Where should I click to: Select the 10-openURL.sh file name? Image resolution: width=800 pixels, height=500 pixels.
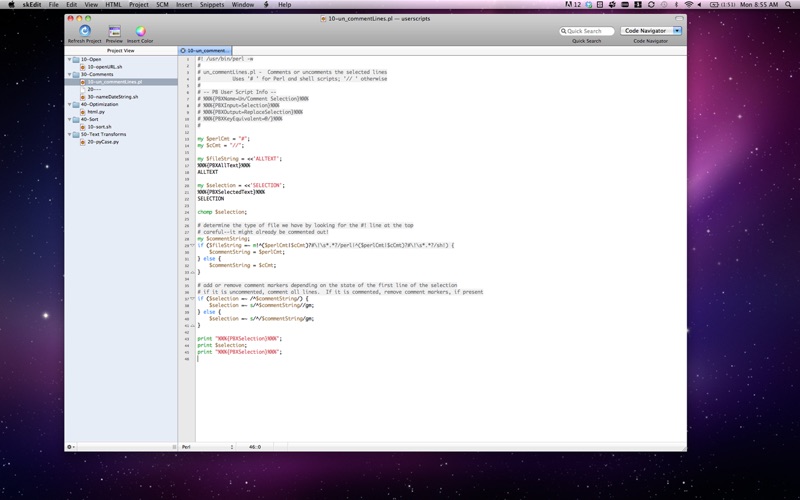point(105,67)
